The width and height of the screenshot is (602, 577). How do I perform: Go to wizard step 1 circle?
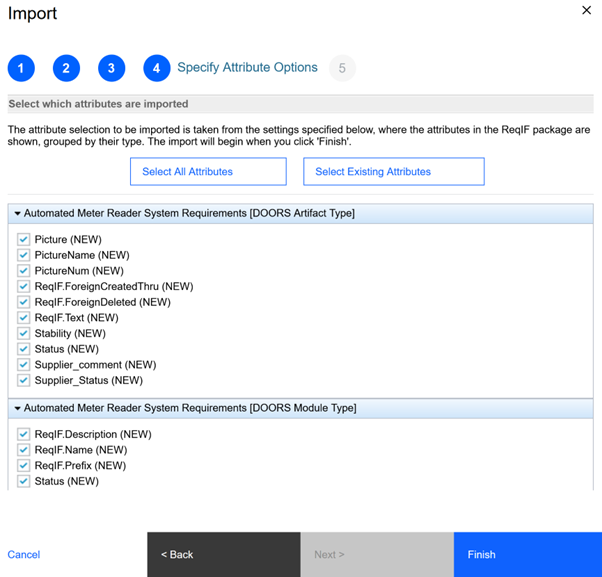(21, 68)
